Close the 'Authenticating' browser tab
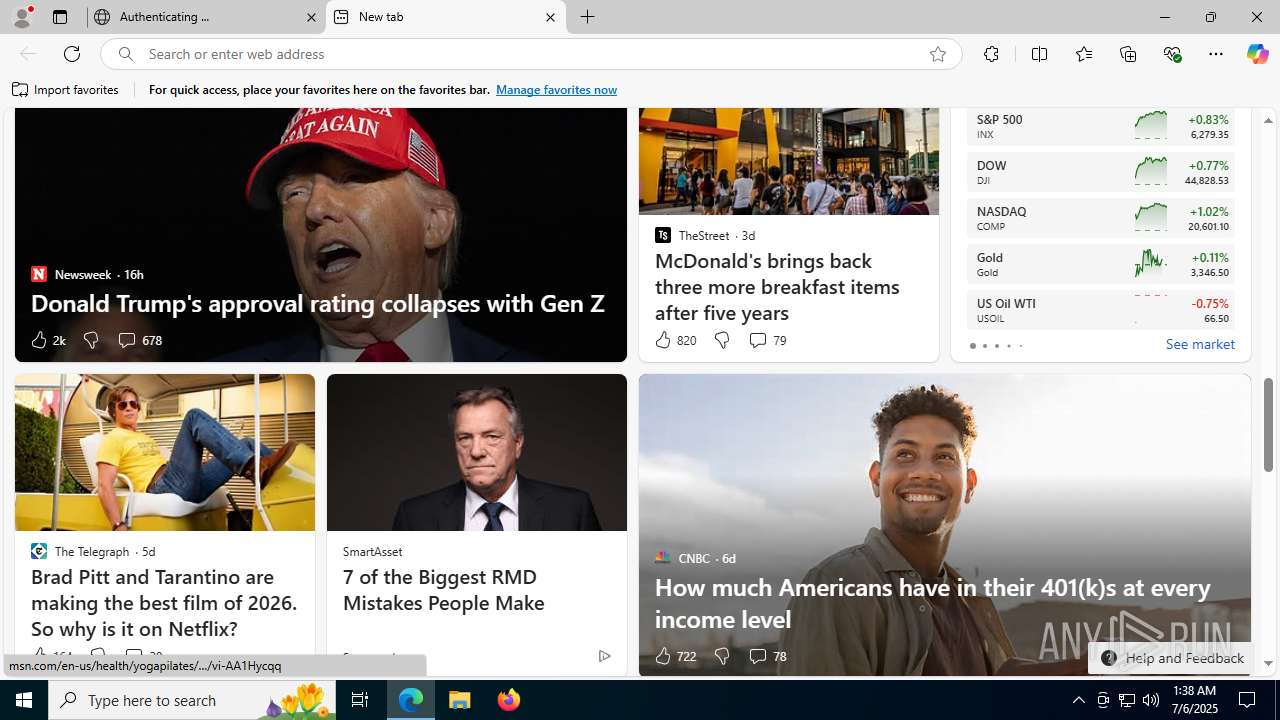This screenshot has width=1280, height=720. [x=311, y=17]
